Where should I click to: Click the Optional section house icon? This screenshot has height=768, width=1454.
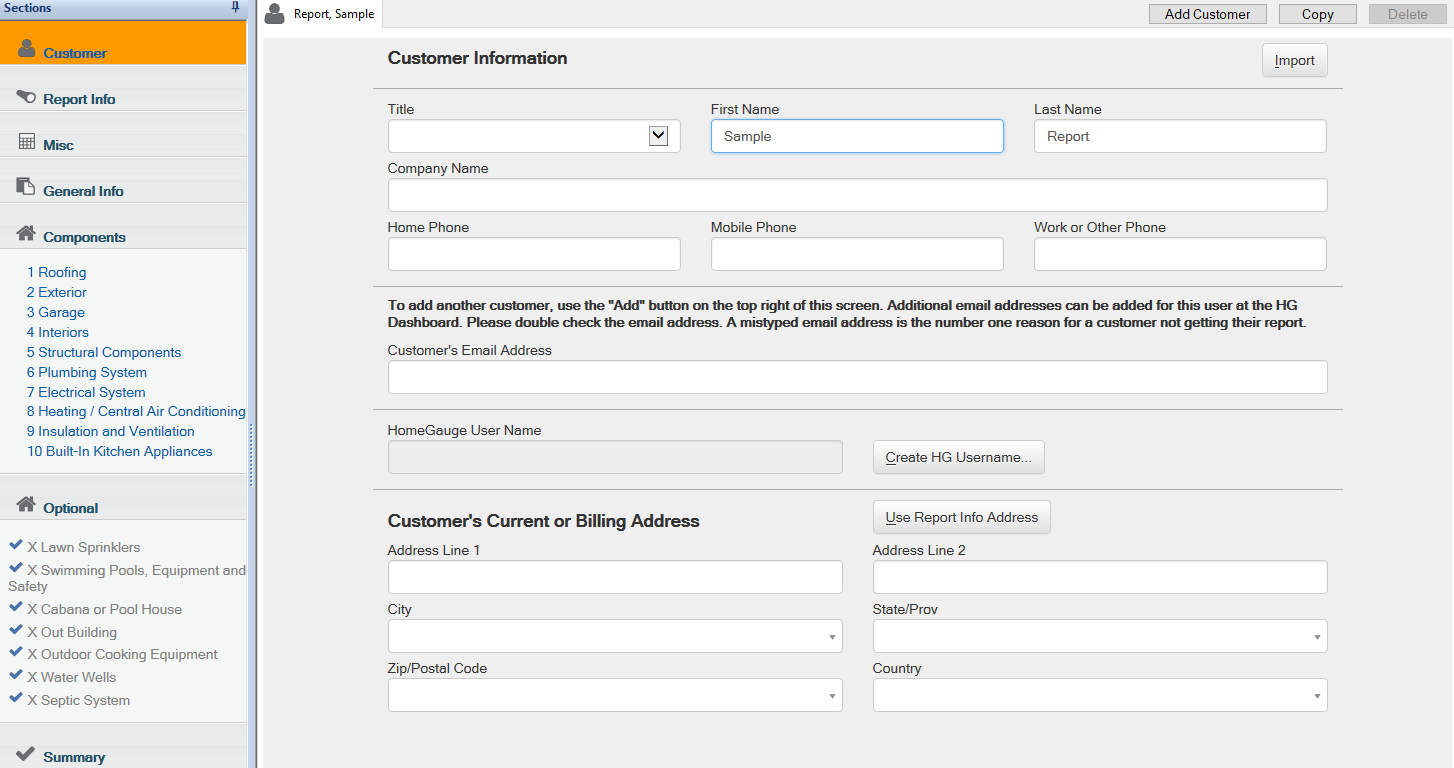(x=27, y=505)
